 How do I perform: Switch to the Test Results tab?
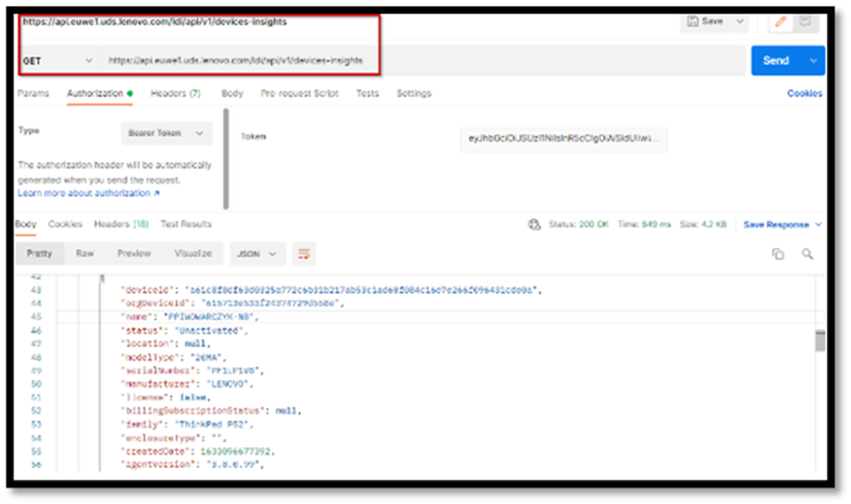[187, 224]
